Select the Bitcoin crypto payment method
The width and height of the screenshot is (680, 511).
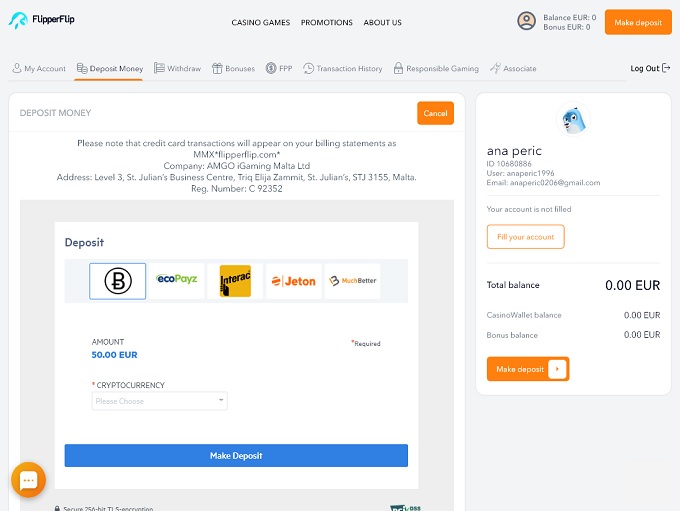(117, 281)
